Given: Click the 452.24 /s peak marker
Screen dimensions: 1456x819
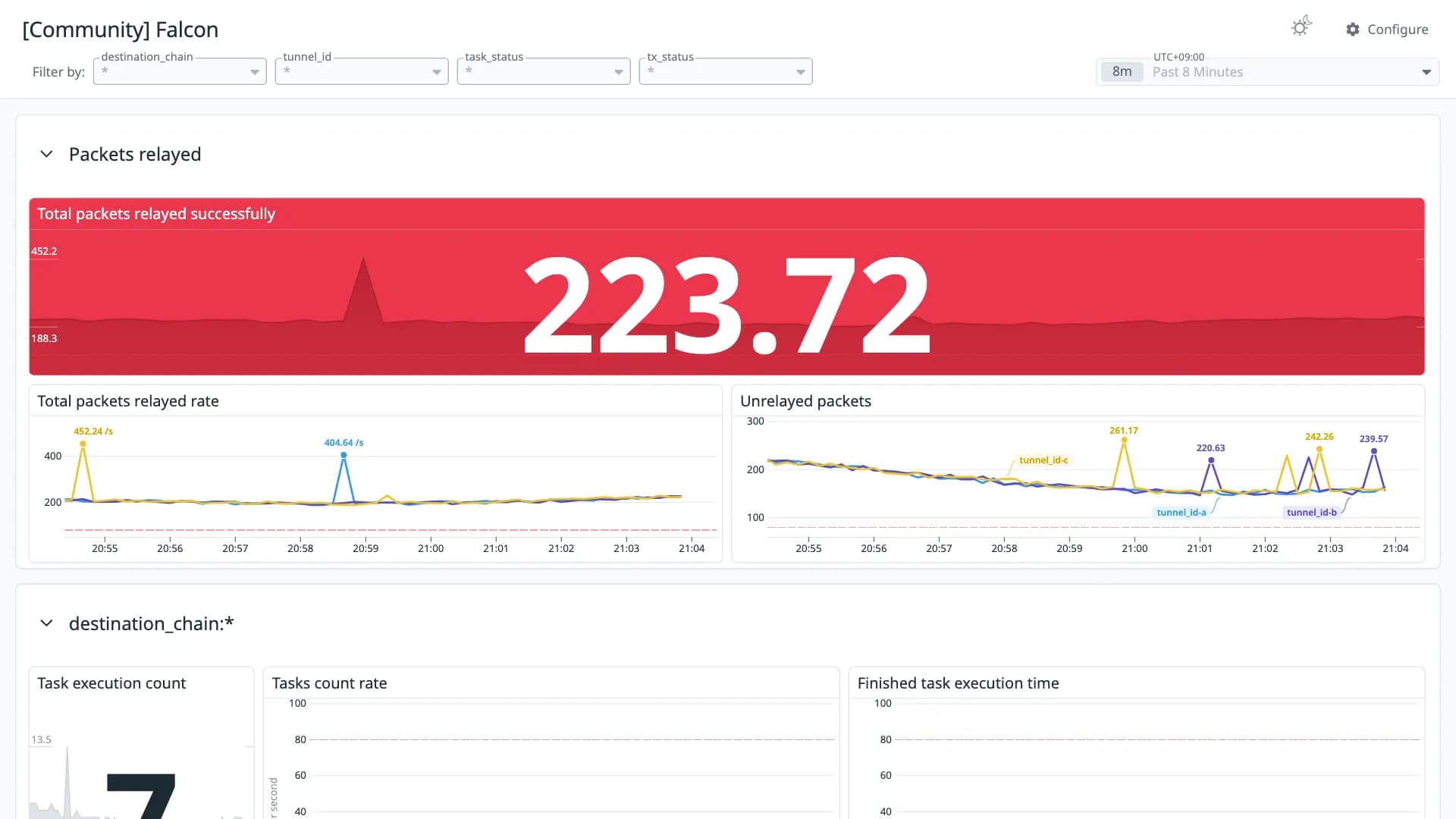Looking at the screenshot, I should point(83,444).
